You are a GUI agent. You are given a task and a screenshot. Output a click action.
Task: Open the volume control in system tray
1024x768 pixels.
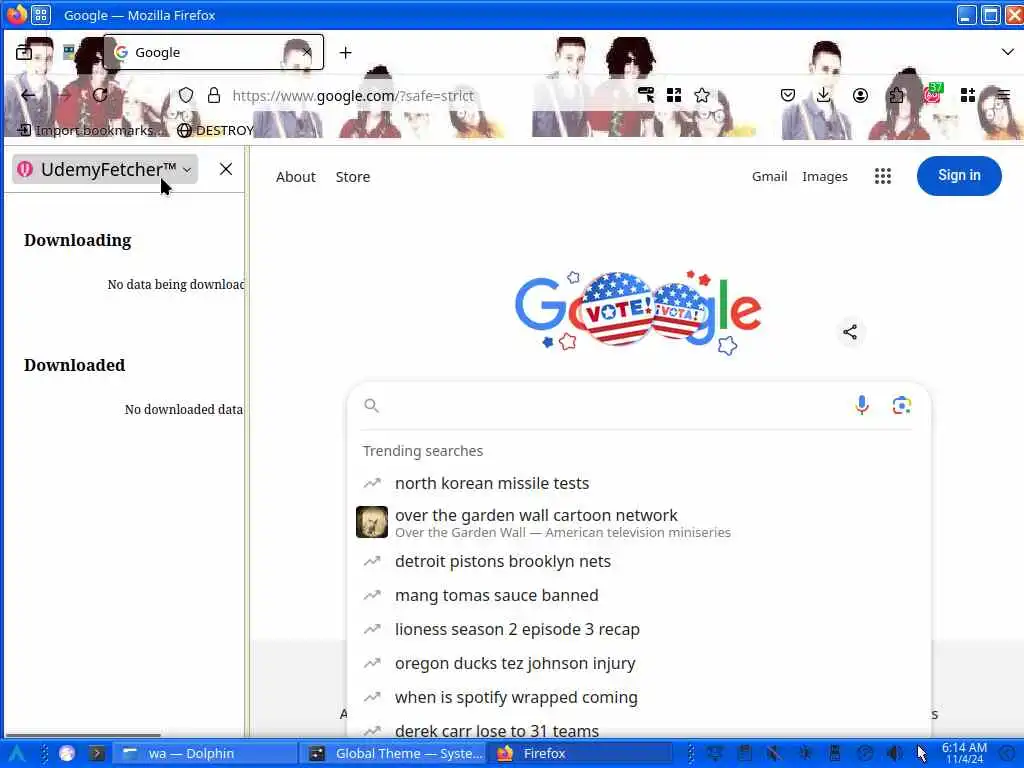pyautogui.click(x=894, y=753)
